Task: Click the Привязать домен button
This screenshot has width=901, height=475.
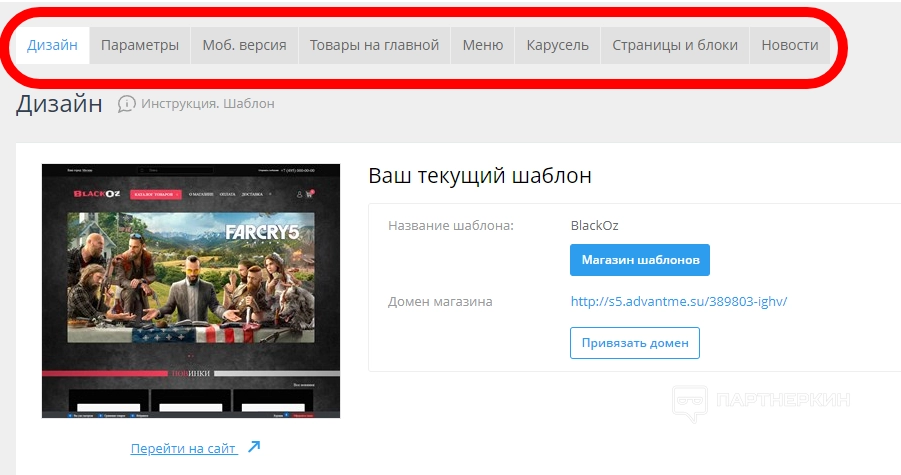Action: point(634,343)
